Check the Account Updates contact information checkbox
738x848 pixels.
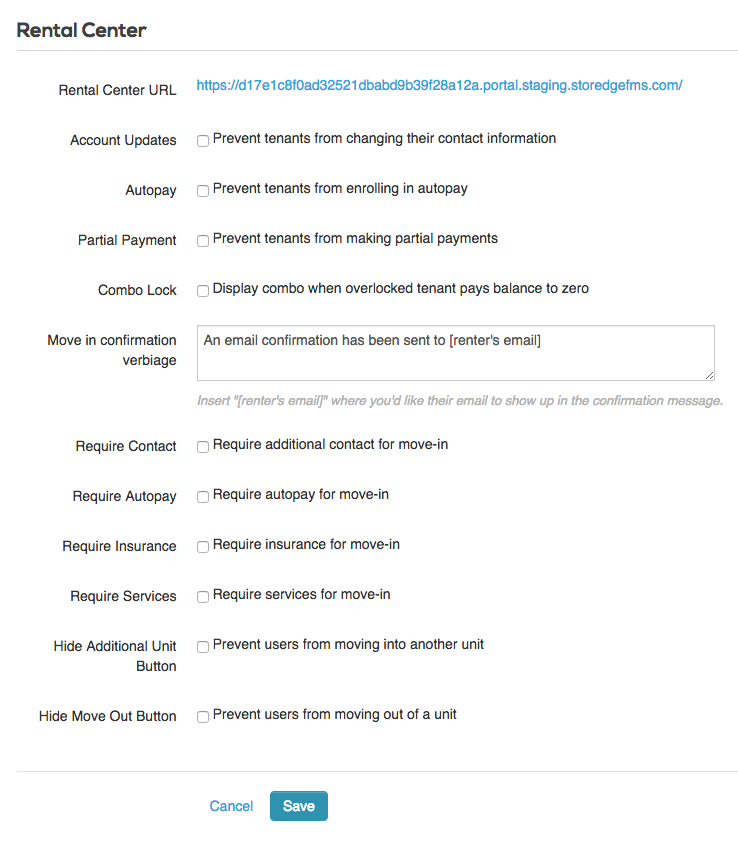click(203, 141)
